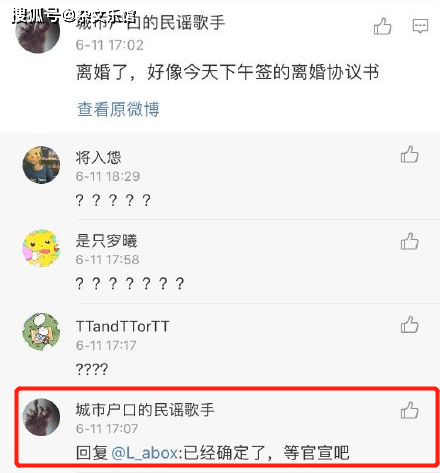Open comment icon on top post
This screenshot has height=473, width=440.
pyautogui.click(x=420, y=26)
